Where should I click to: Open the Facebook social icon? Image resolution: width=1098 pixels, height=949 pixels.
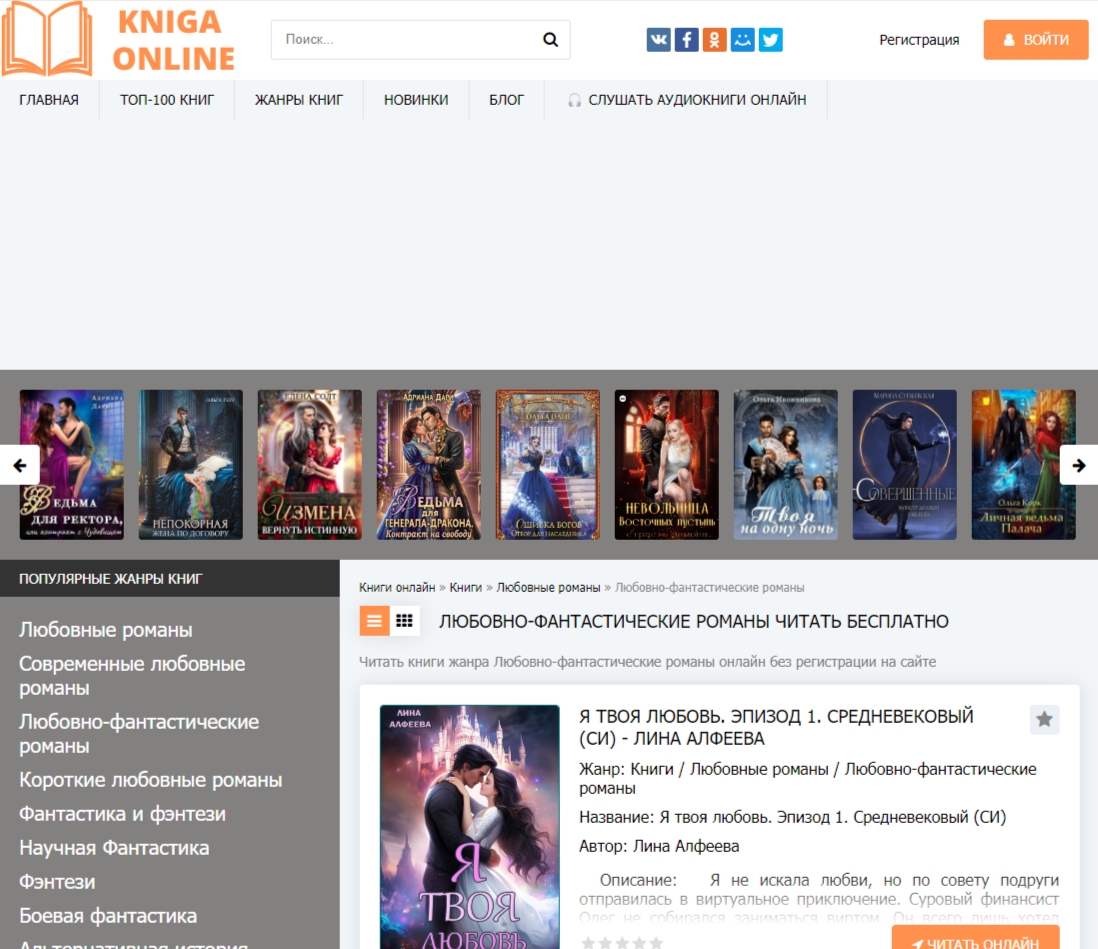click(x=686, y=40)
